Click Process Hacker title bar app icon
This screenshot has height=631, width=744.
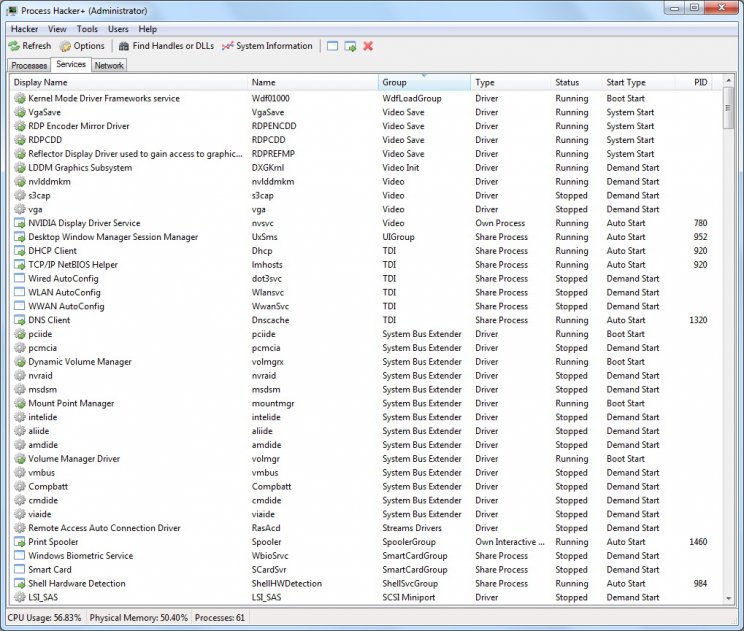click(12, 10)
